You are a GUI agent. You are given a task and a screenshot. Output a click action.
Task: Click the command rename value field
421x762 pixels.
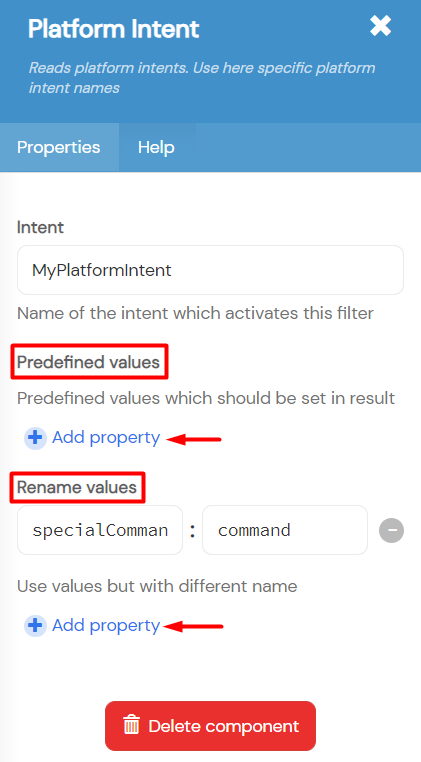(x=285, y=530)
